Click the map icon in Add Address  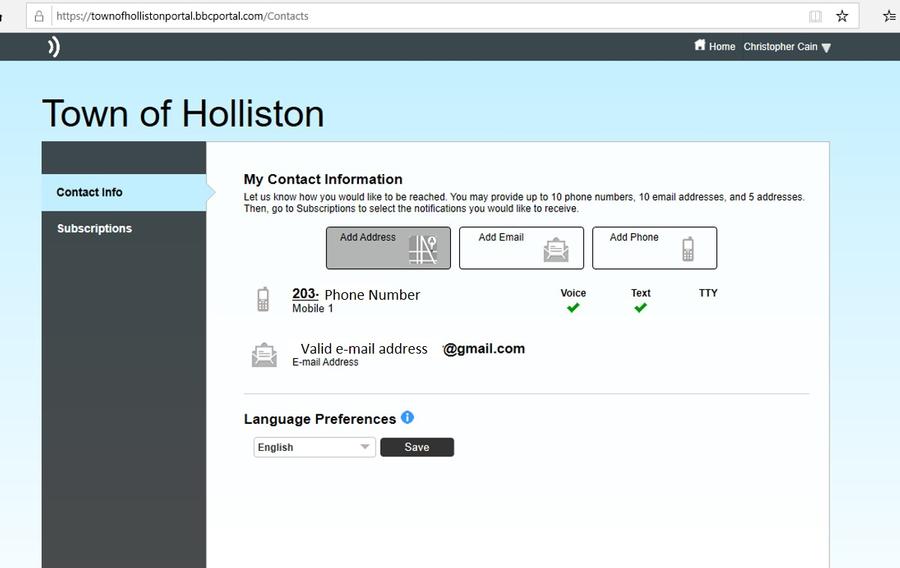pyautogui.click(x=423, y=250)
